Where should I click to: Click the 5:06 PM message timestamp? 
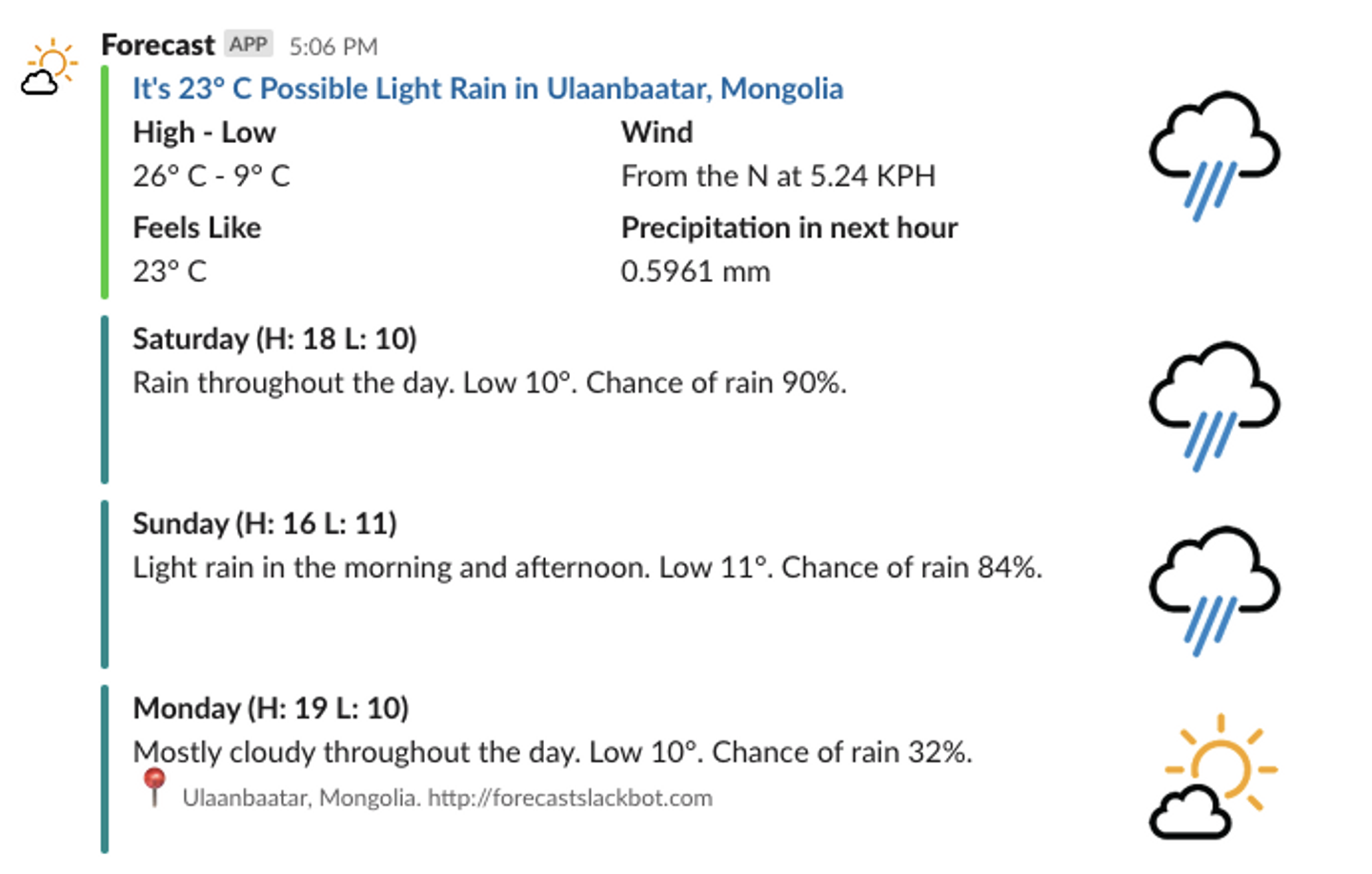pyautogui.click(x=333, y=47)
